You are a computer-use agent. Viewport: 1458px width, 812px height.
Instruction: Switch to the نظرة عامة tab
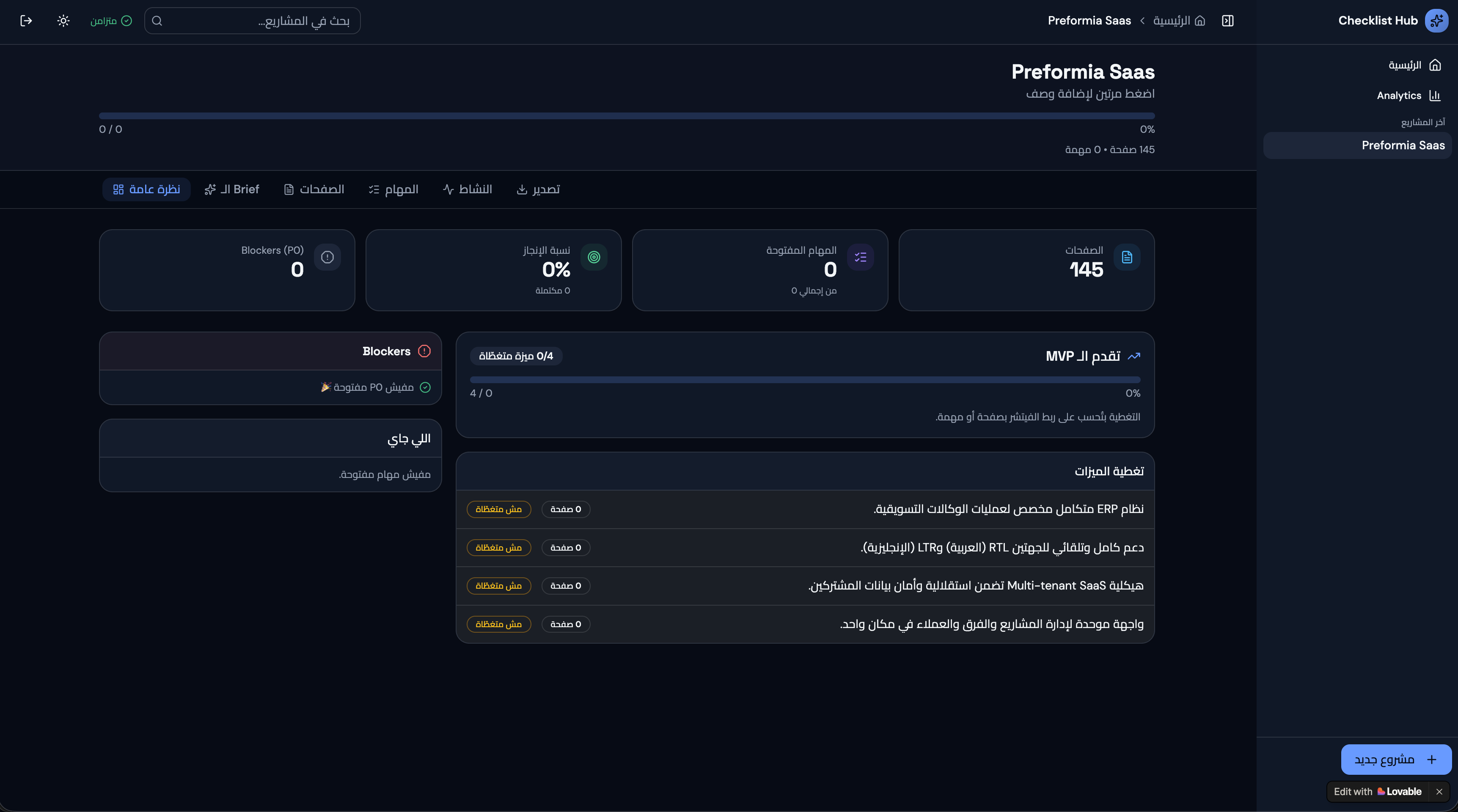[146, 189]
